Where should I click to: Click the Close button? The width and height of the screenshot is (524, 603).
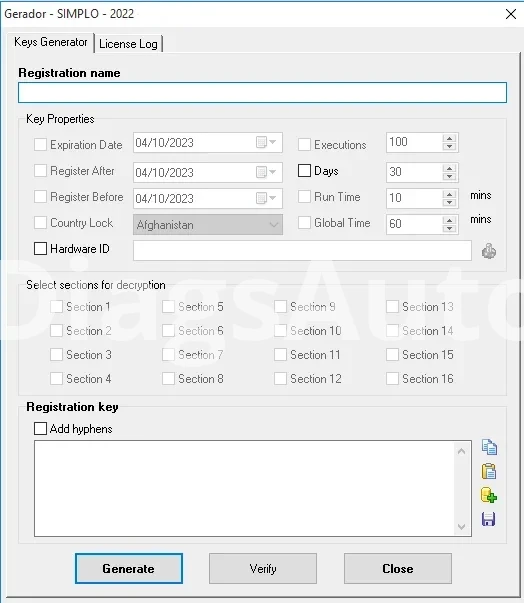pos(398,568)
